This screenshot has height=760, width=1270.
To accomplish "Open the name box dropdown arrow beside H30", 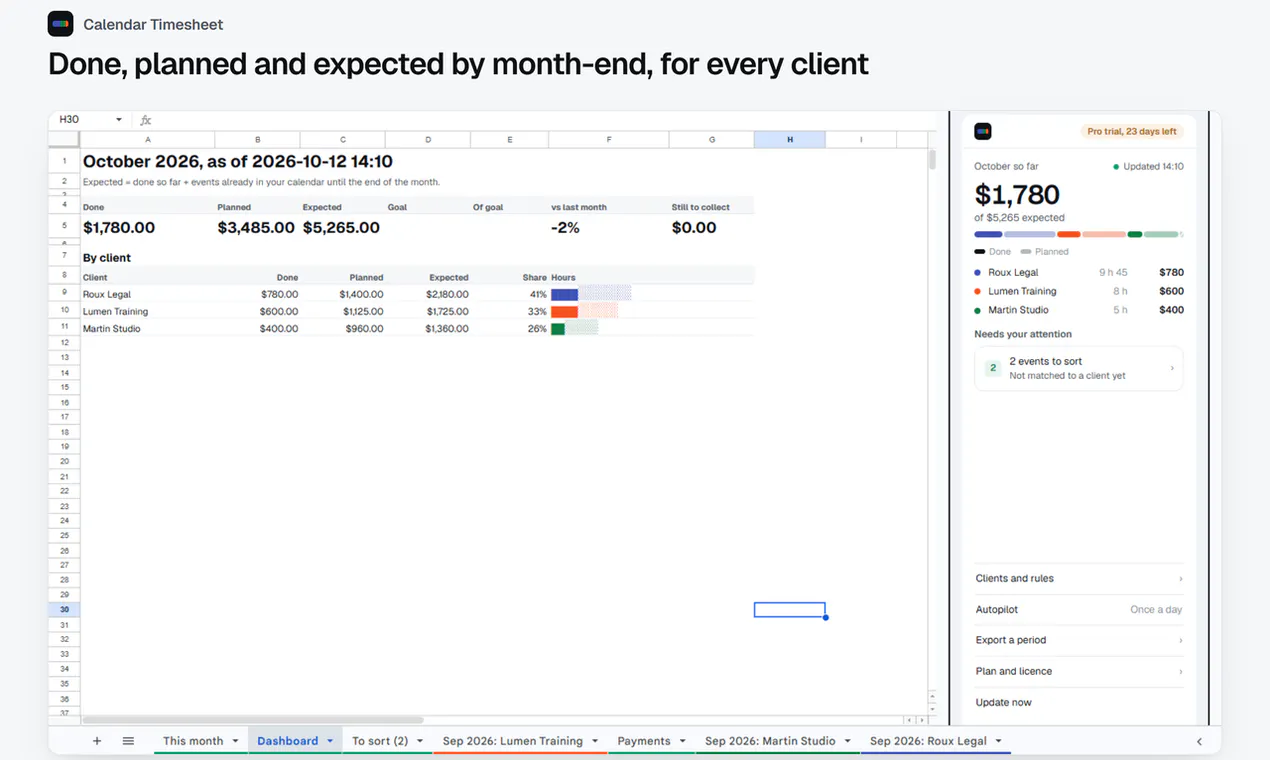I will (x=119, y=120).
